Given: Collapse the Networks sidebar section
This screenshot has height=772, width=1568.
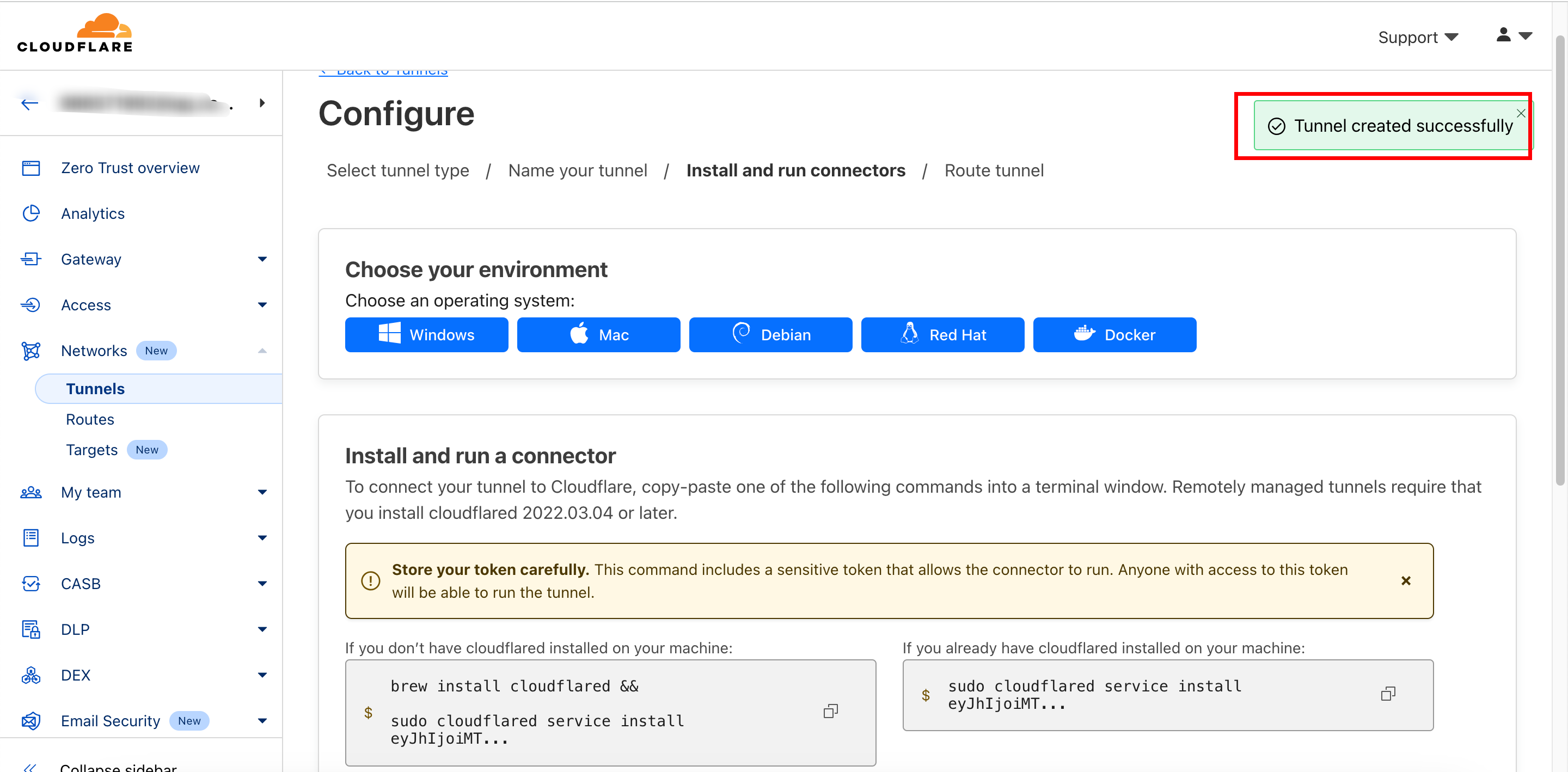Looking at the screenshot, I should pyautogui.click(x=262, y=351).
